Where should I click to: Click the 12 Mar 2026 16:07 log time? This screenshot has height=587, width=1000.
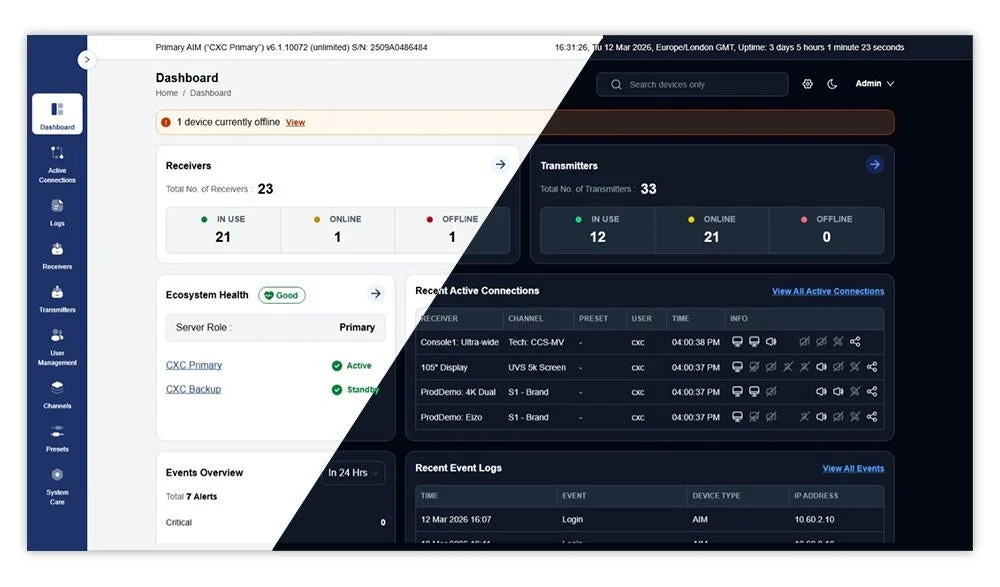click(456, 519)
